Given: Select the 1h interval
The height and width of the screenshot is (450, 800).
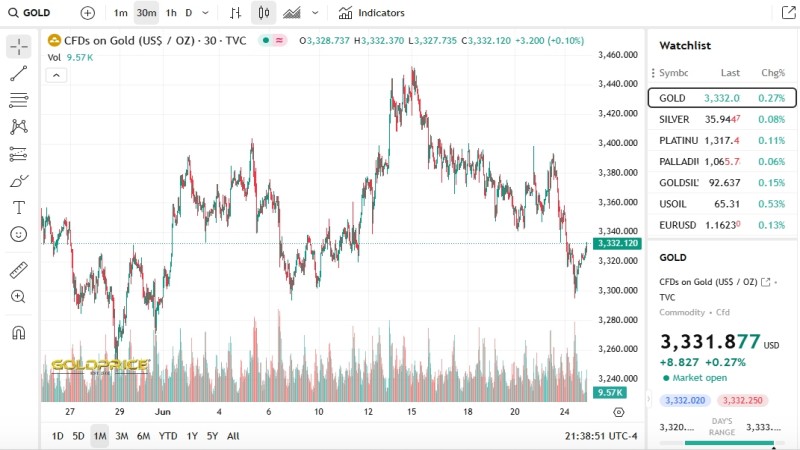Looking at the screenshot, I should tap(171, 13).
